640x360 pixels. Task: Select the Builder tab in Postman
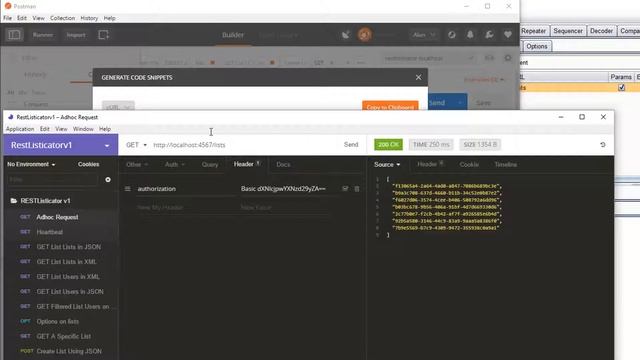tap(233, 35)
